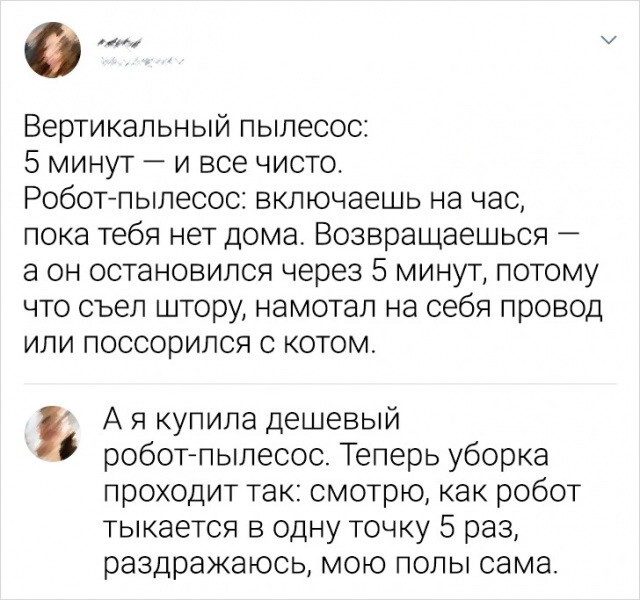
Task: Click the divider line between tweet and reply
Action: click(320, 384)
